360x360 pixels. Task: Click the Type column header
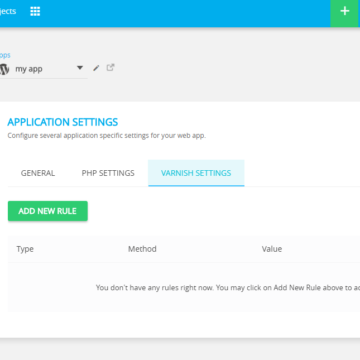[25, 249]
